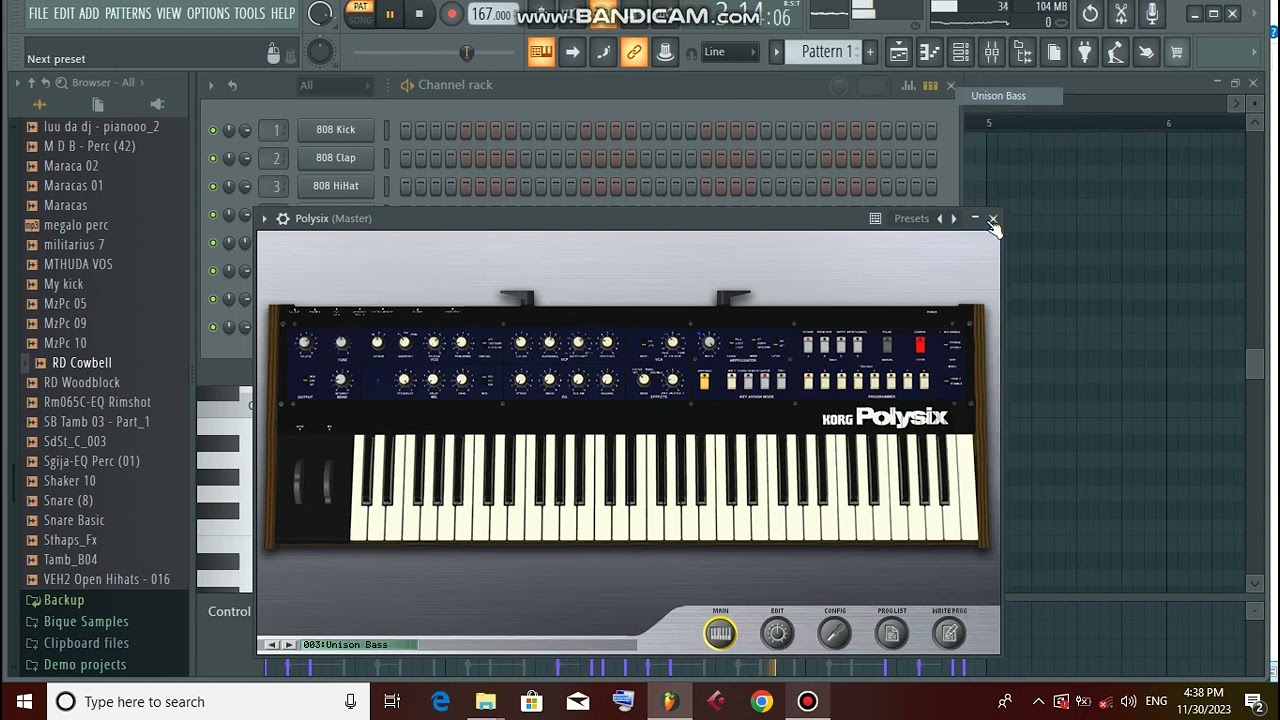1280x720 pixels.
Task: Open File Explorer from the taskbar
Action: [x=486, y=702]
